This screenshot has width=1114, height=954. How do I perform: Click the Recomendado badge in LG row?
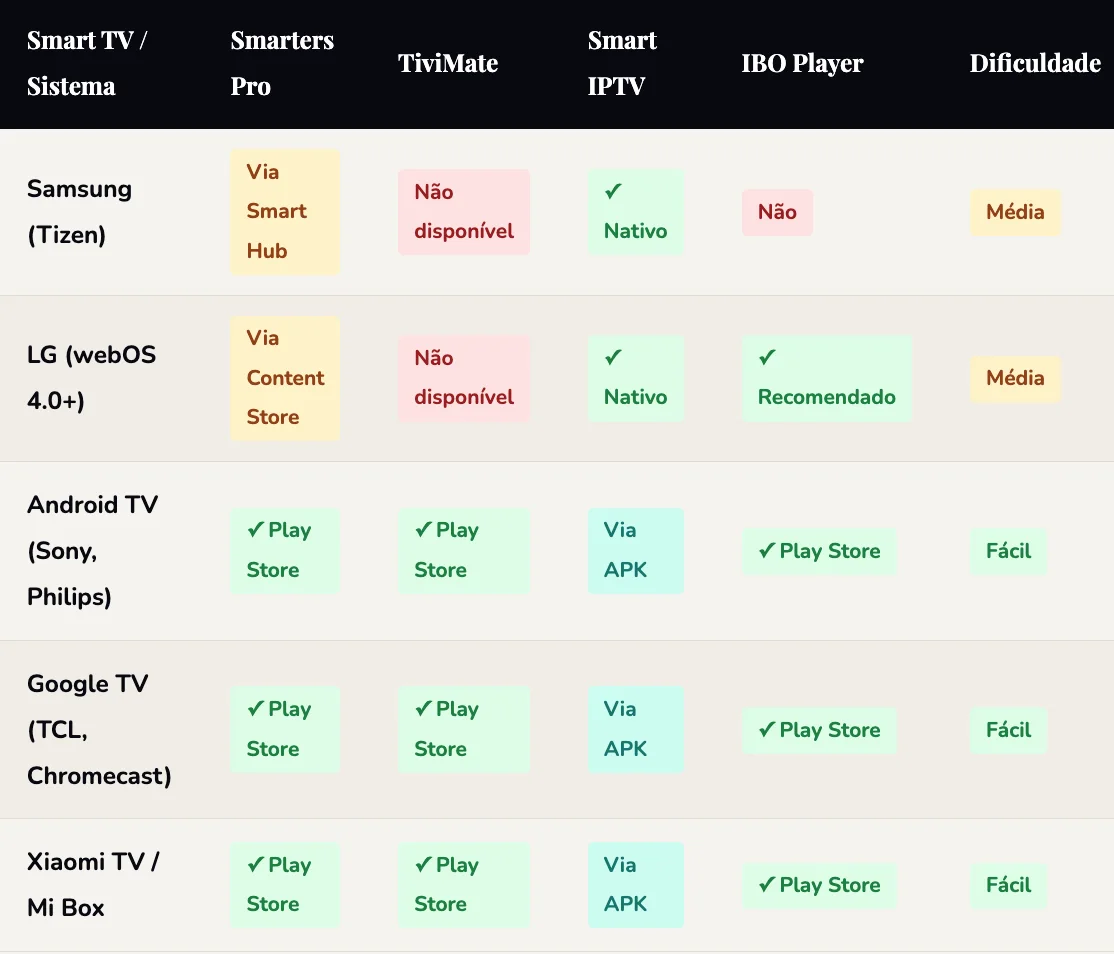[x=827, y=378]
